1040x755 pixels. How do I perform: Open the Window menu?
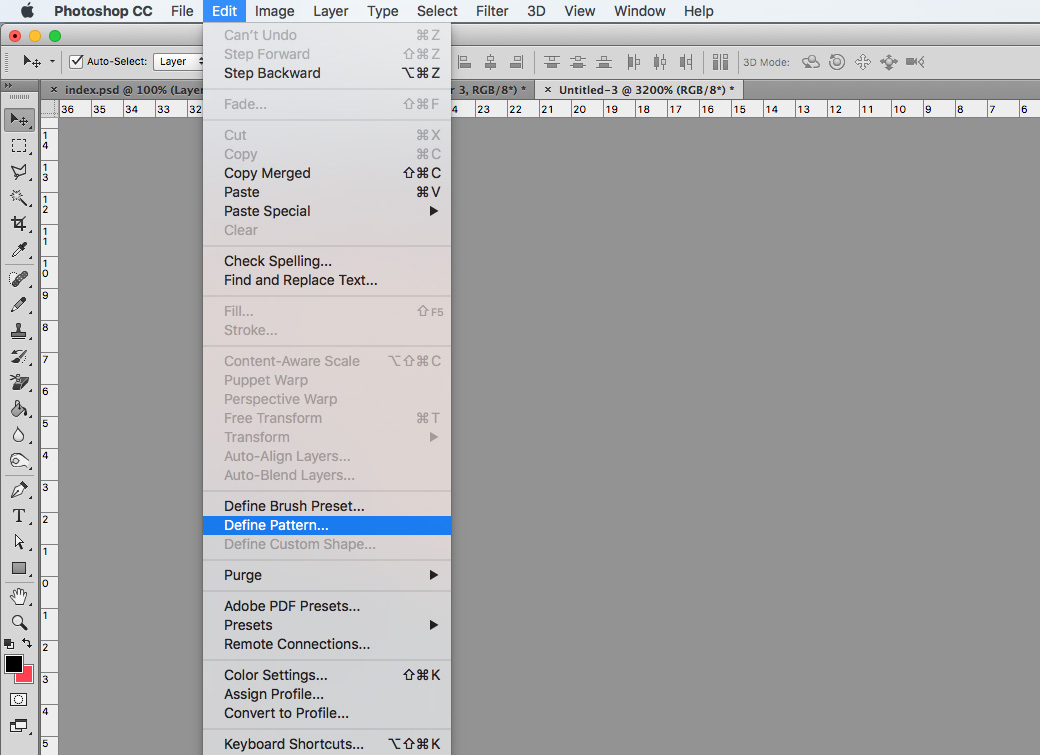[639, 11]
